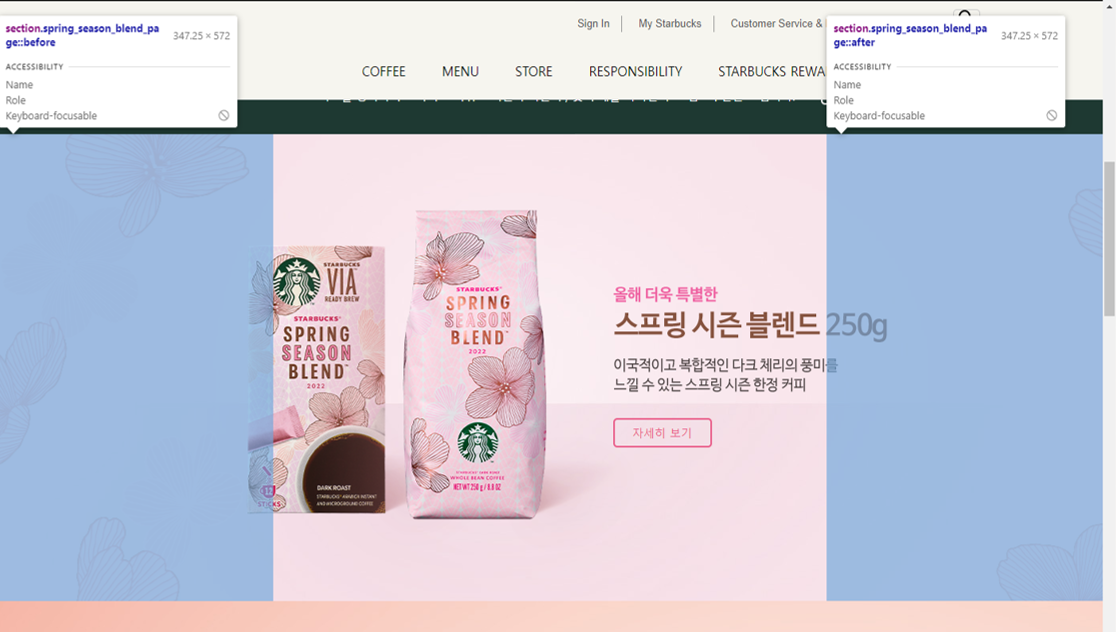This screenshot has width=1116, height=632.
Task: Click the VIA Spring Season Blend box image
Action: (317, 379)
